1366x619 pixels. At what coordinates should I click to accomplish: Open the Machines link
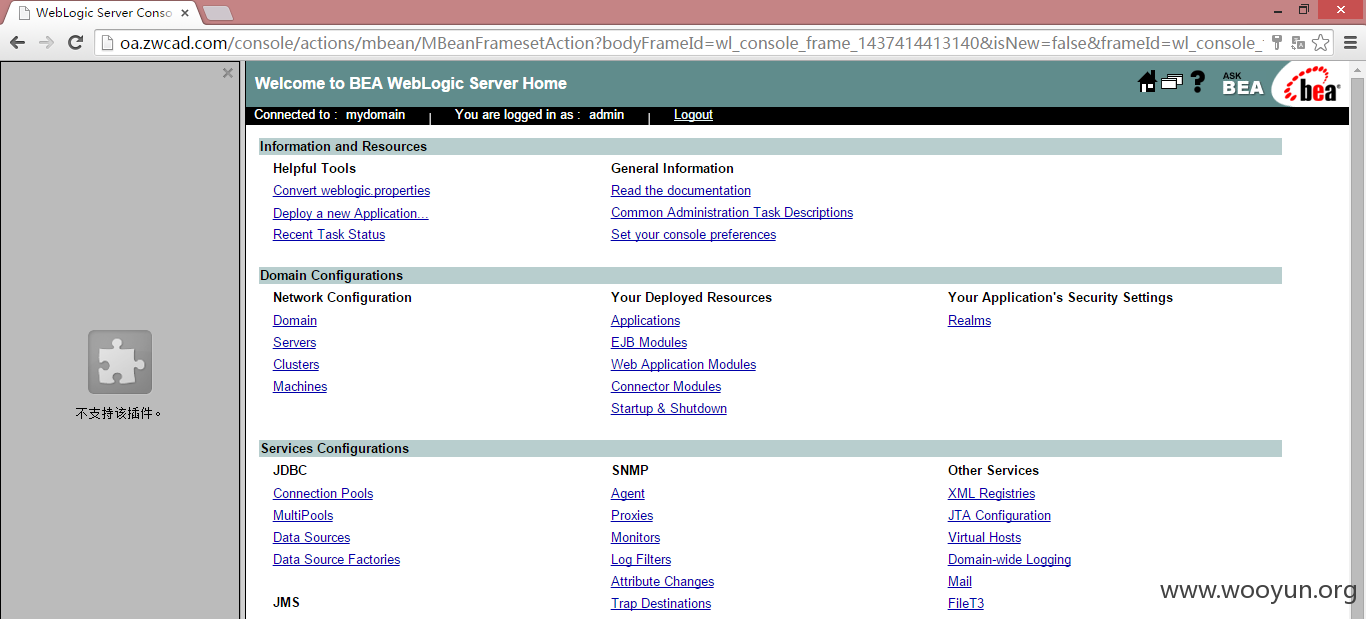pos(300,386)
